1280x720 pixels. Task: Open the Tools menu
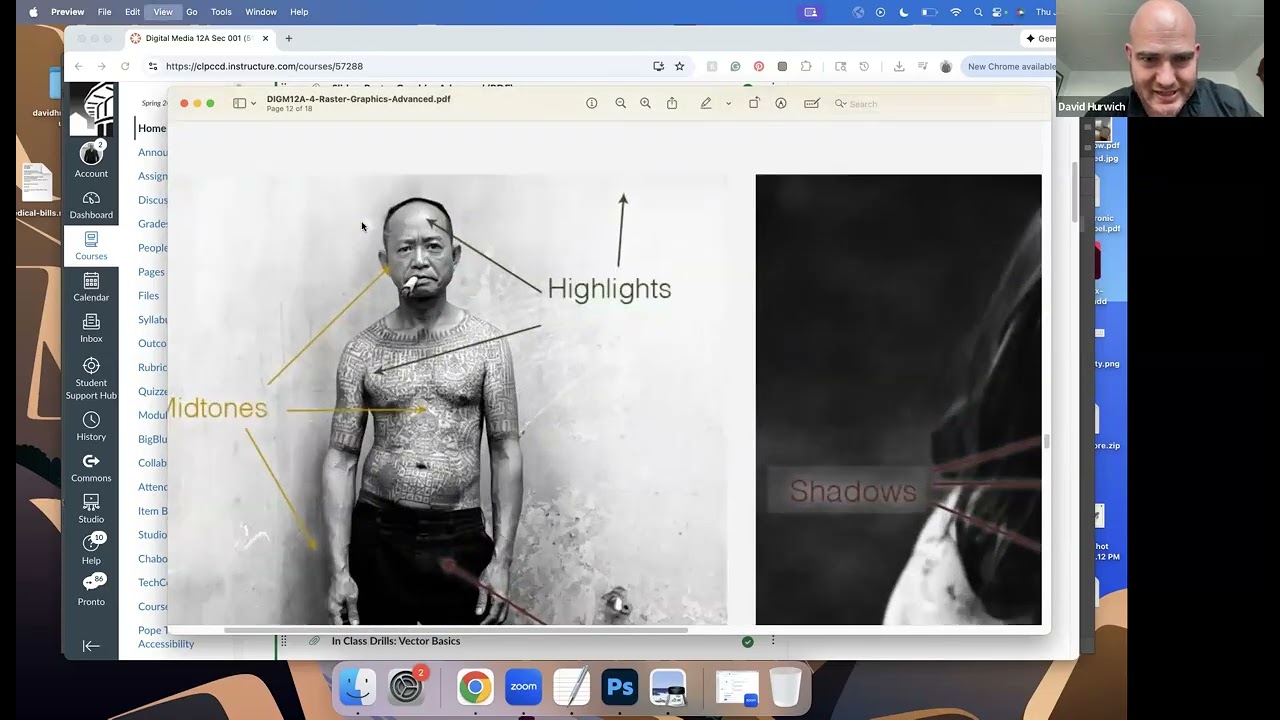221,12
